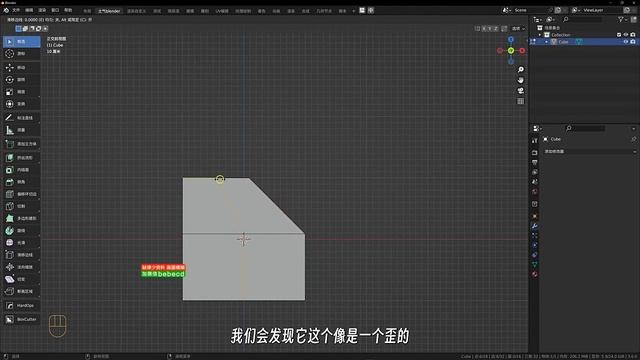Collapse the Collection tree row
Image resolution: width=640 pixels, height=360 pixels.
pyautogui.click(x=540, y=35)
